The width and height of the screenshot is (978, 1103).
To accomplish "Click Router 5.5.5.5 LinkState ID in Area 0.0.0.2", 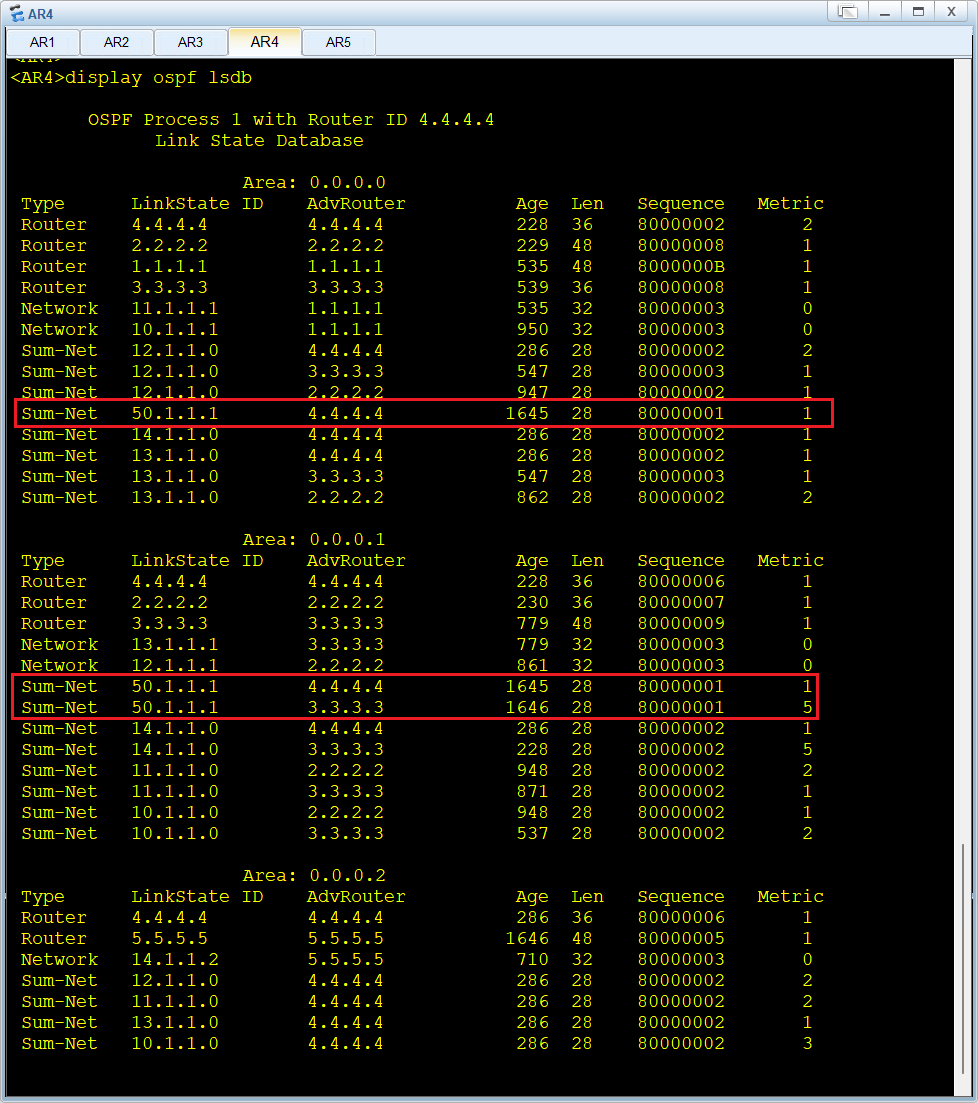I will coord(170,939).
